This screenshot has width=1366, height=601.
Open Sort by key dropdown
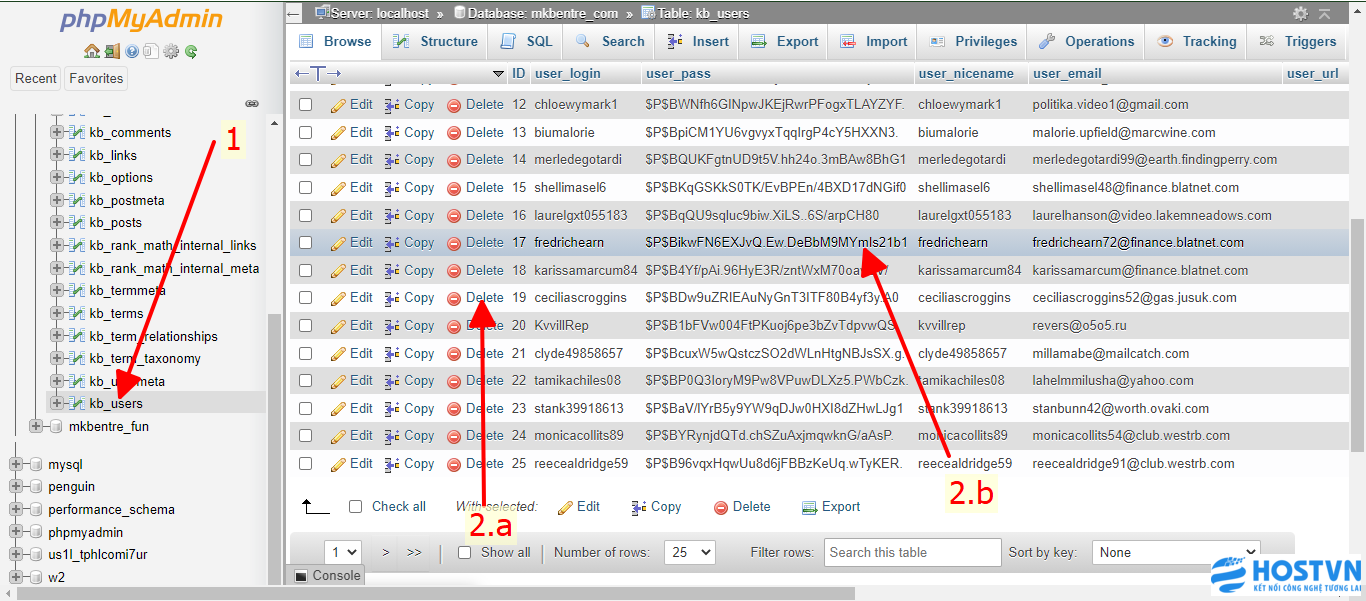[x=1175, y=552]
